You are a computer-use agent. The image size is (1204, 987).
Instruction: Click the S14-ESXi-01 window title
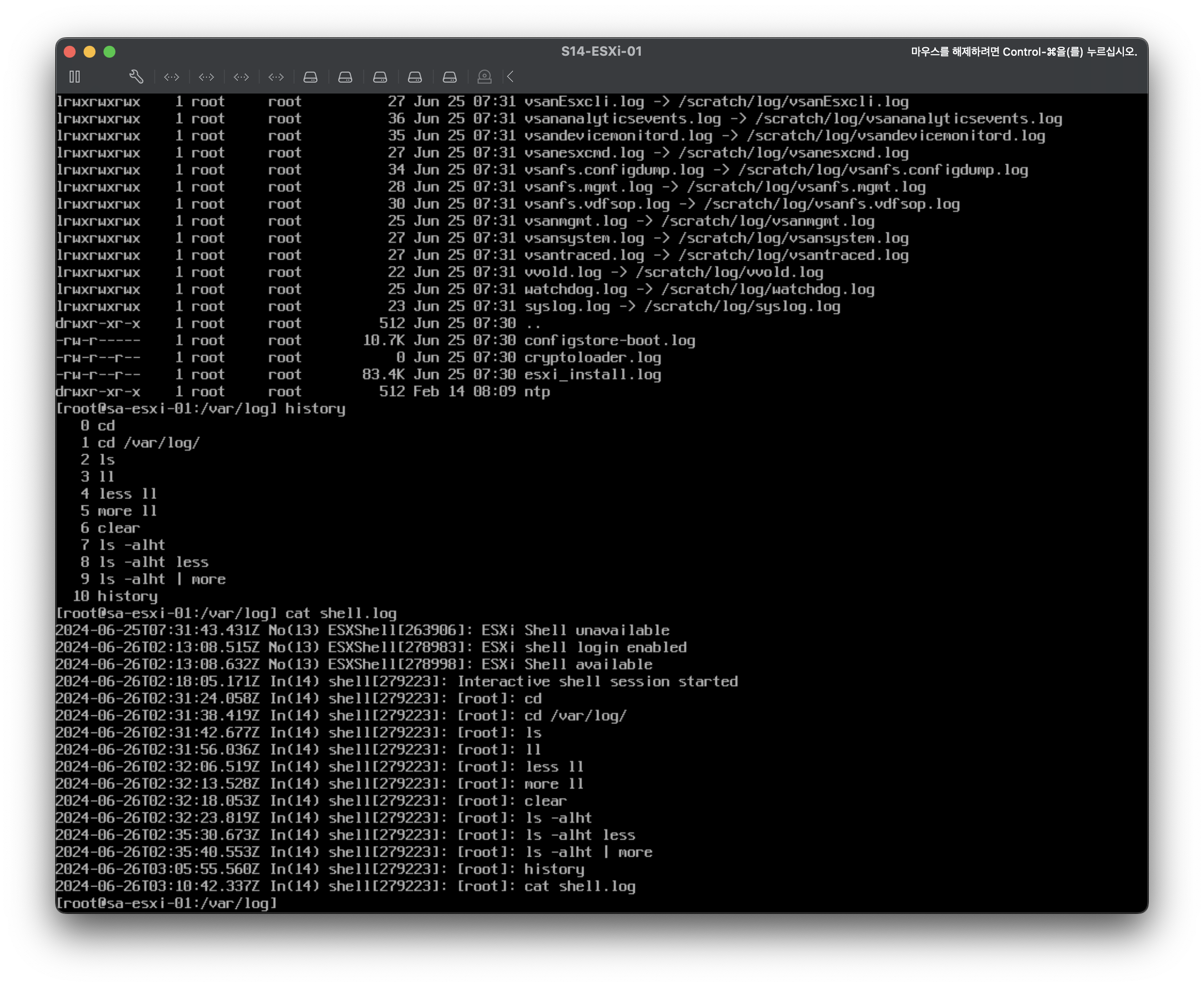(602, 51)
